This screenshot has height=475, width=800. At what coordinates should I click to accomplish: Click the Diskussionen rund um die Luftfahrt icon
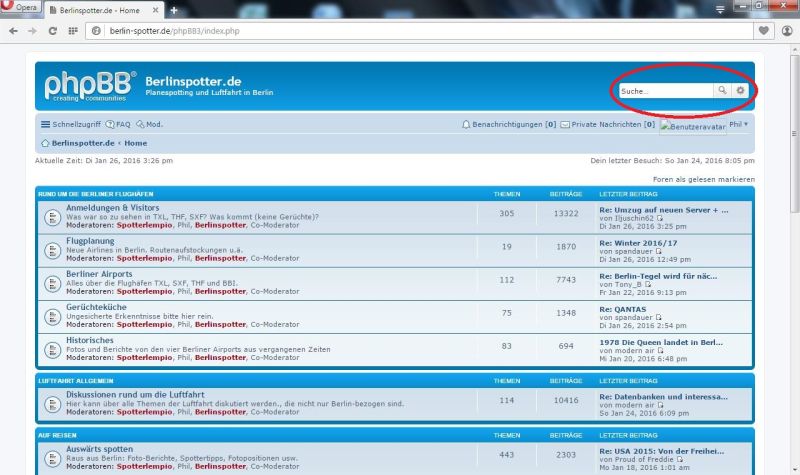click(53, 405)
